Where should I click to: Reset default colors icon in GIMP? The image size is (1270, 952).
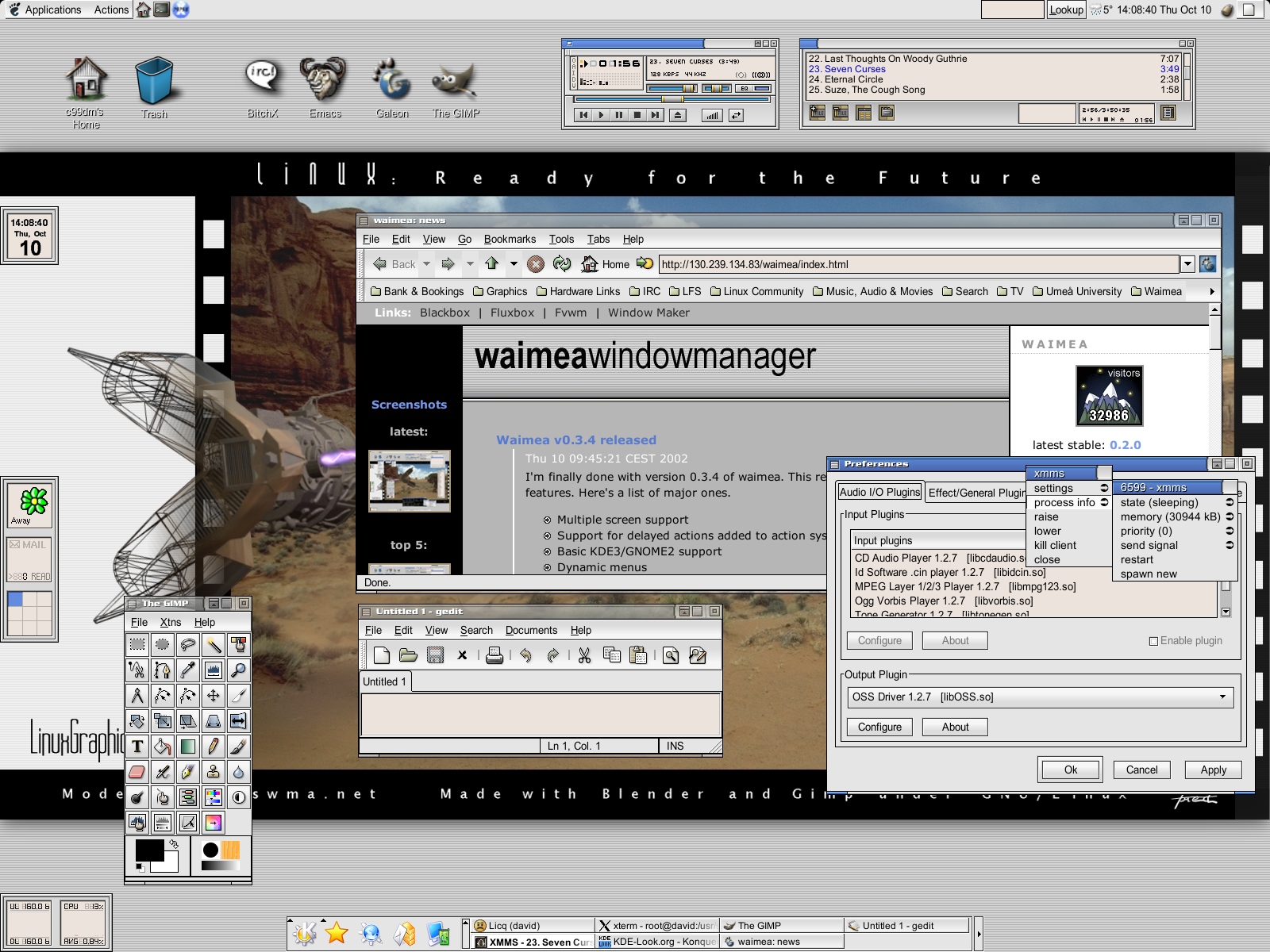140,867
